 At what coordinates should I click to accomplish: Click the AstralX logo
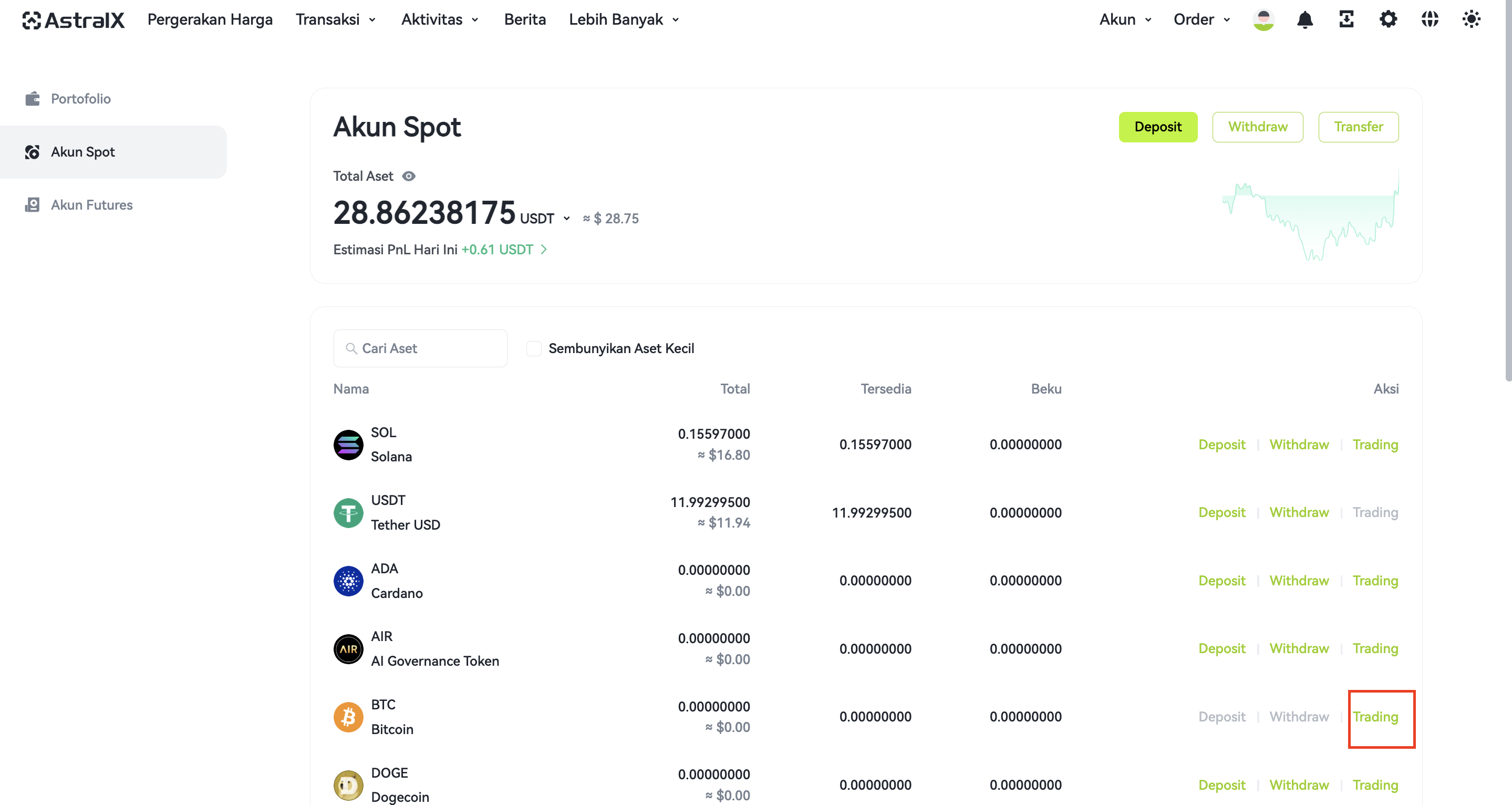coord(74,19)
